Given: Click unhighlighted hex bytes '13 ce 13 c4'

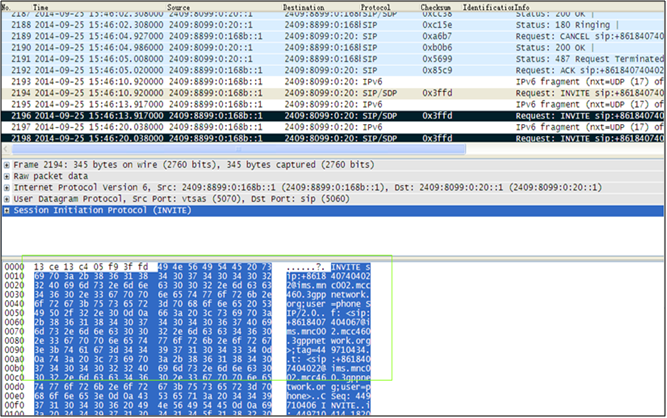Looking at the screenshot, I should [60, 267].
